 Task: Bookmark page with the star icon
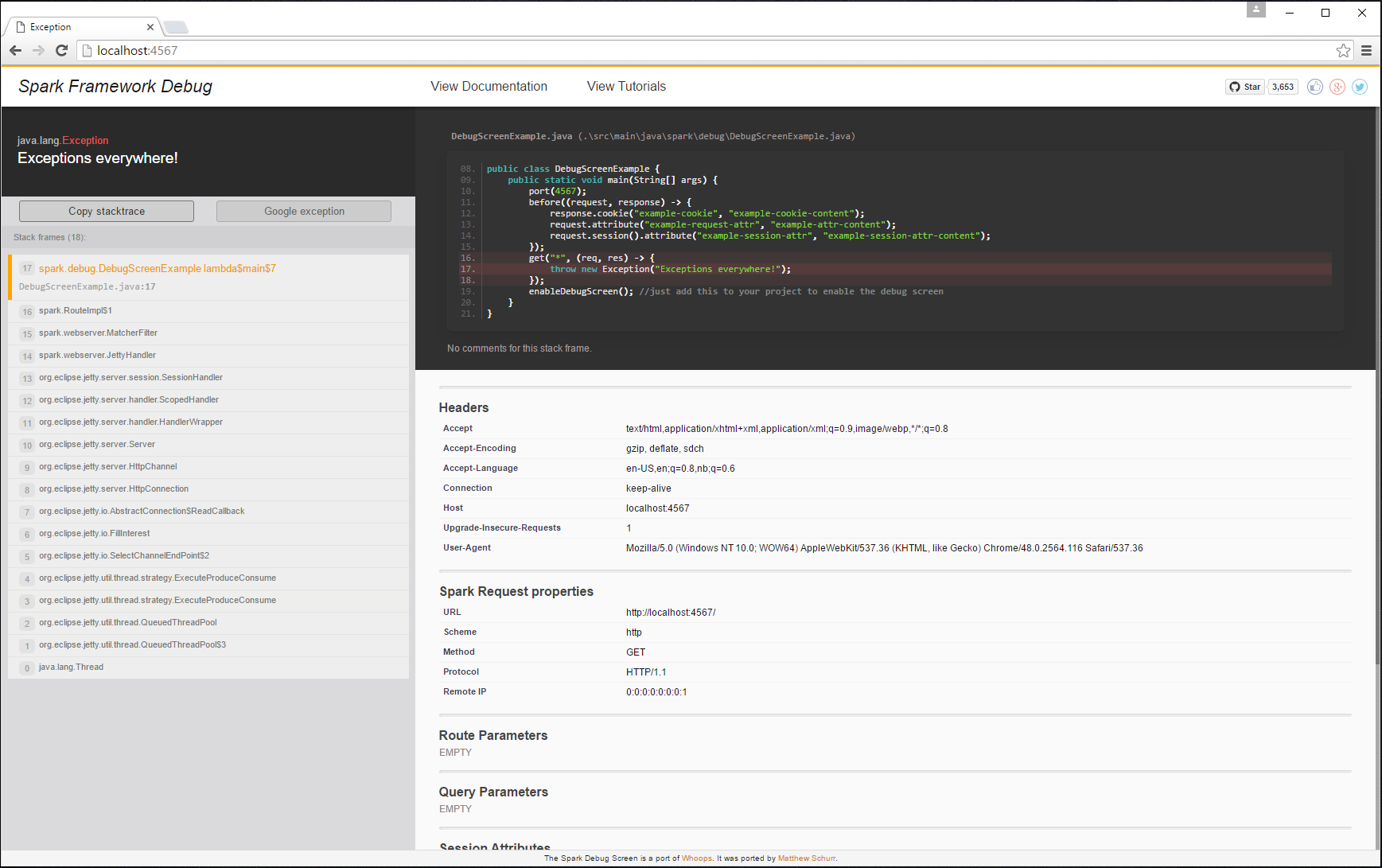point(1343,51)
